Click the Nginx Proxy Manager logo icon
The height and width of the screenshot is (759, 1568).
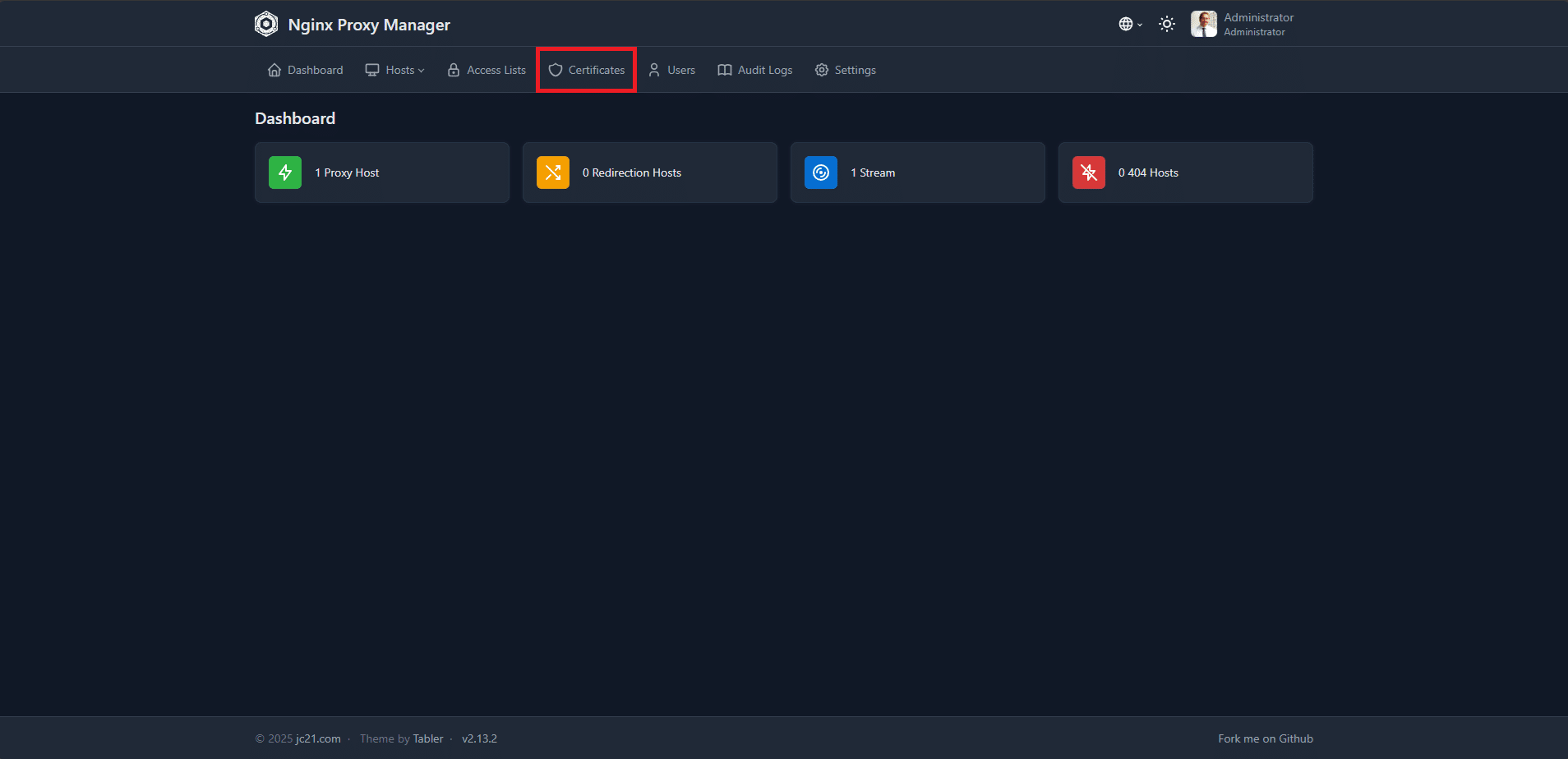[x=266, y=24]
